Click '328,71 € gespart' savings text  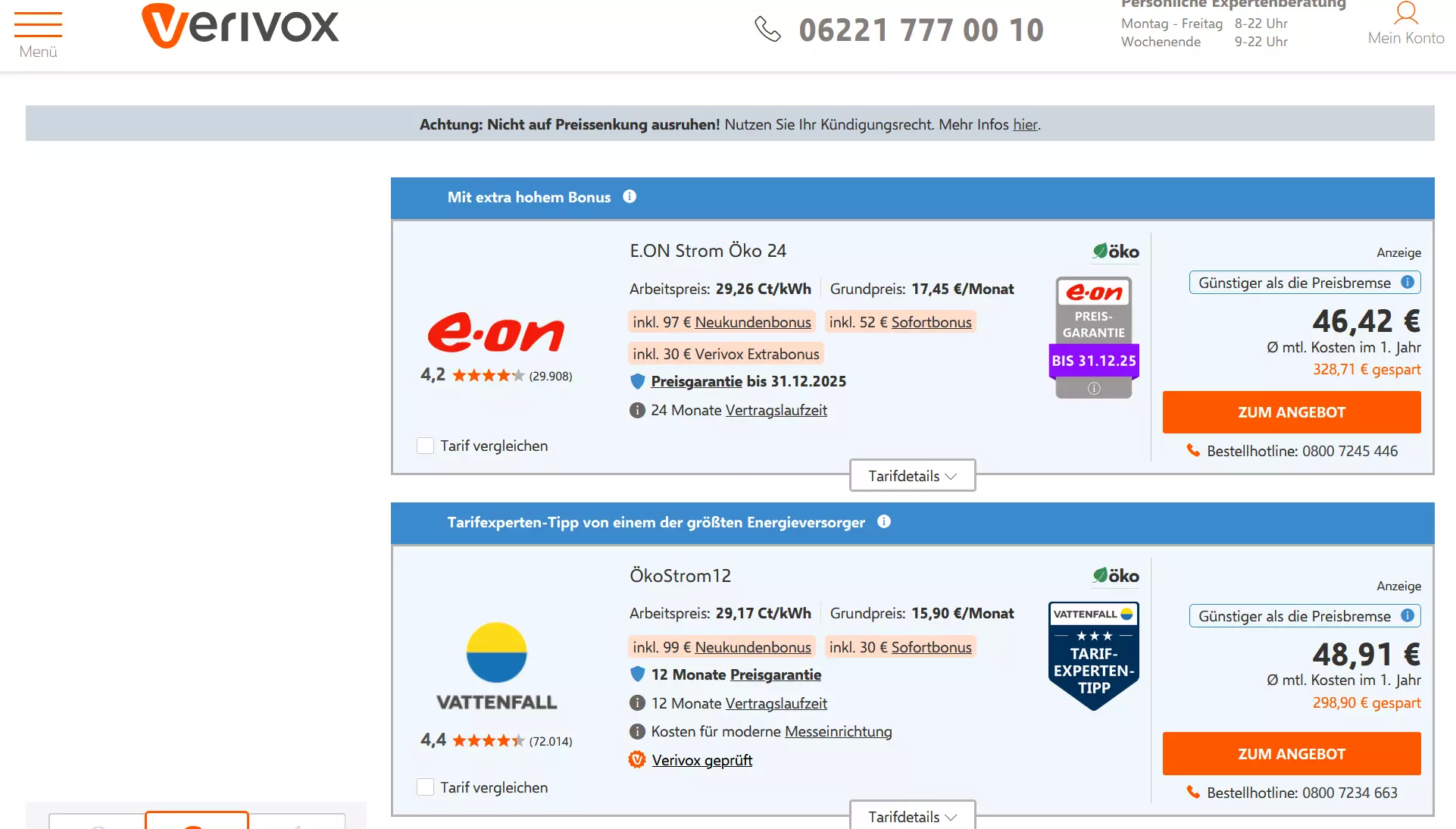point(1367,369)
